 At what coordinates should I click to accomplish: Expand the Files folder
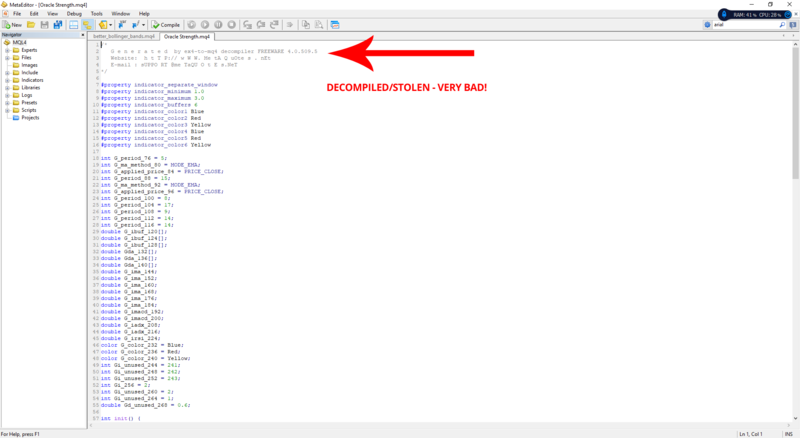[x=7, y=58]
